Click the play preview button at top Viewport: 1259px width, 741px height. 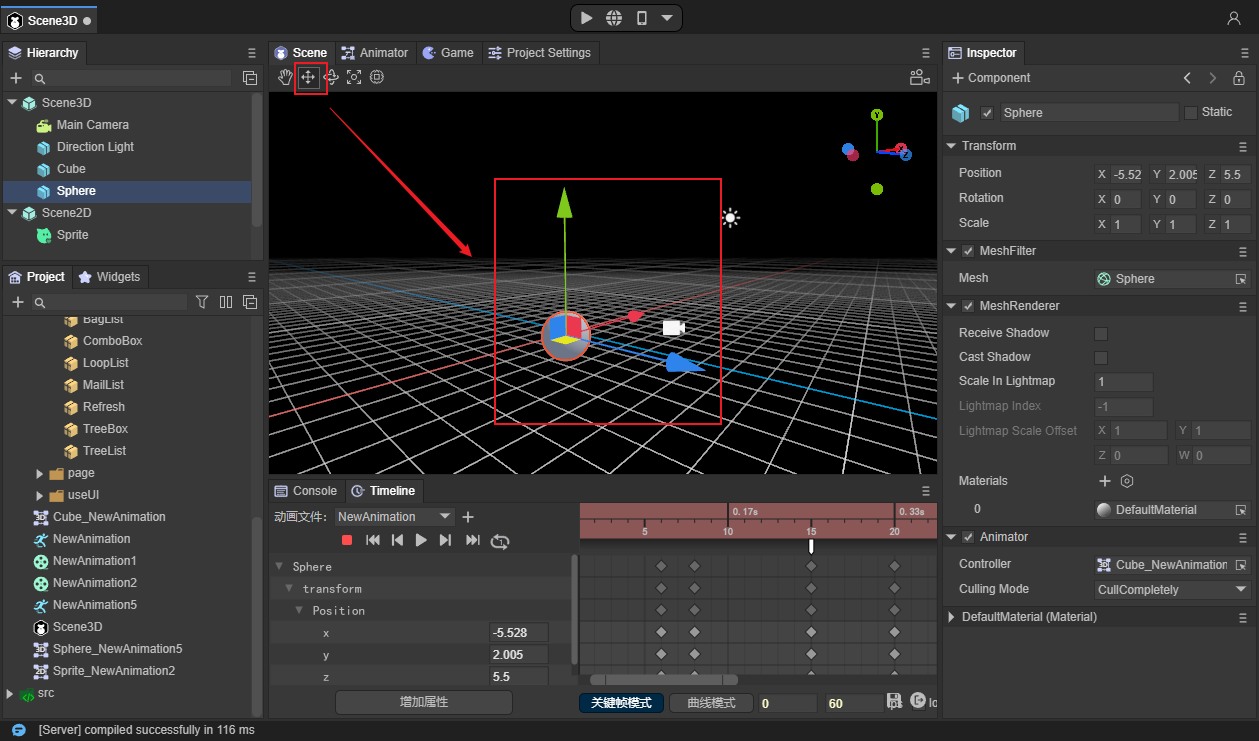(587, 18)
